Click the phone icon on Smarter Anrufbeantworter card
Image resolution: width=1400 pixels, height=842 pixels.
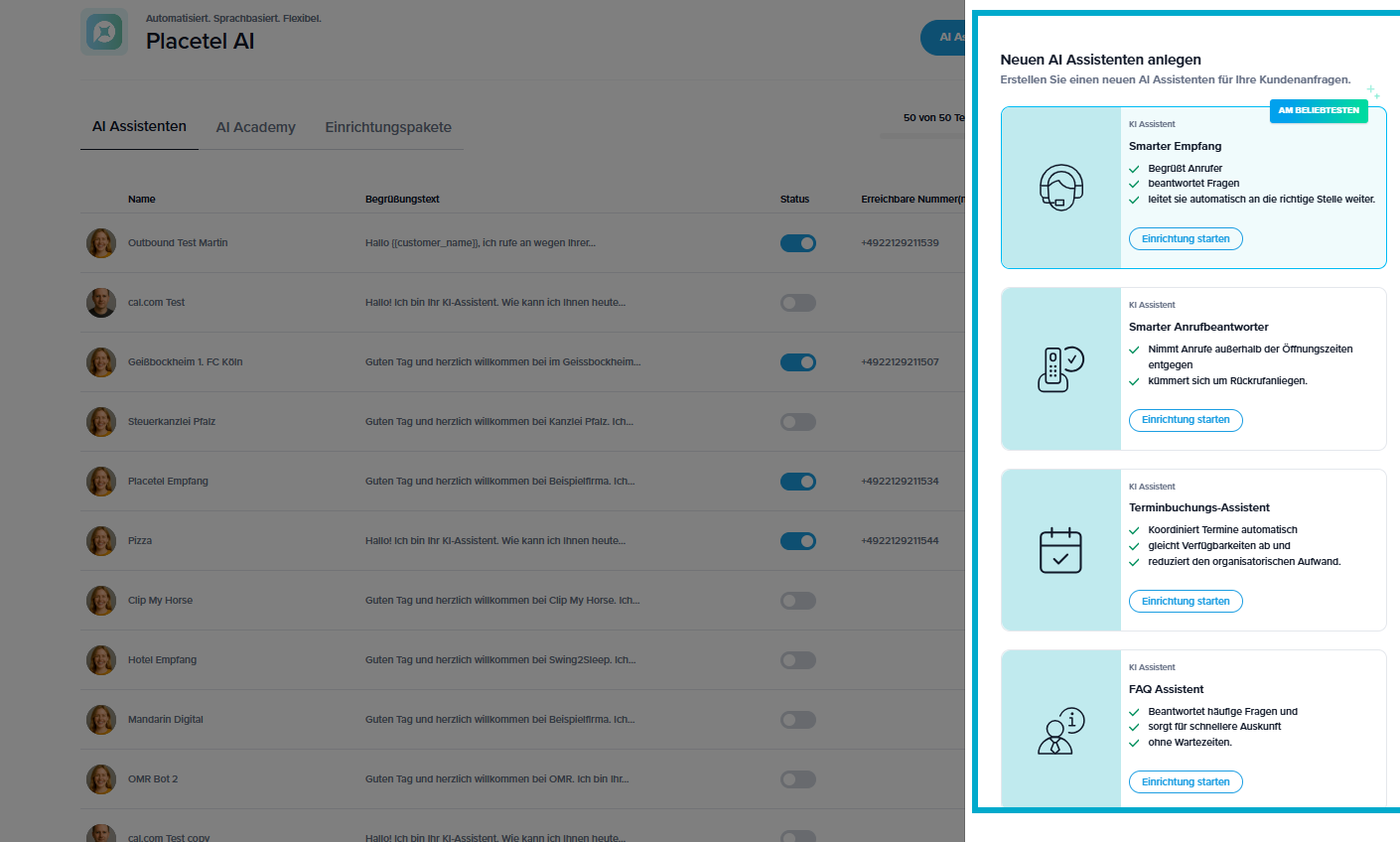(x=1060, y=369)
